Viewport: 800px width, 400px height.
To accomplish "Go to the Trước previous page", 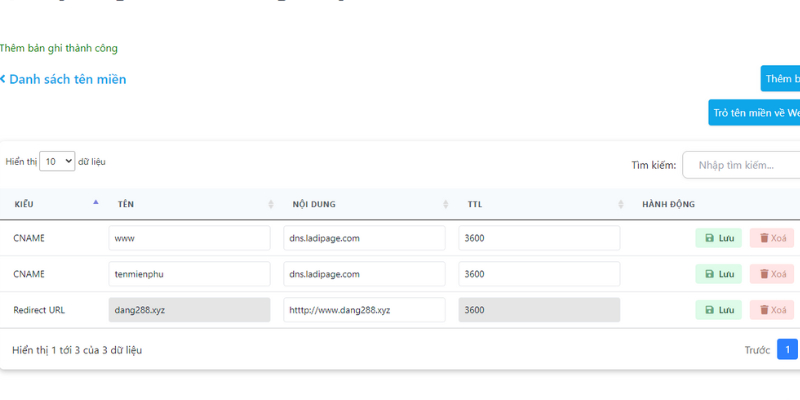I will [757, 350].
